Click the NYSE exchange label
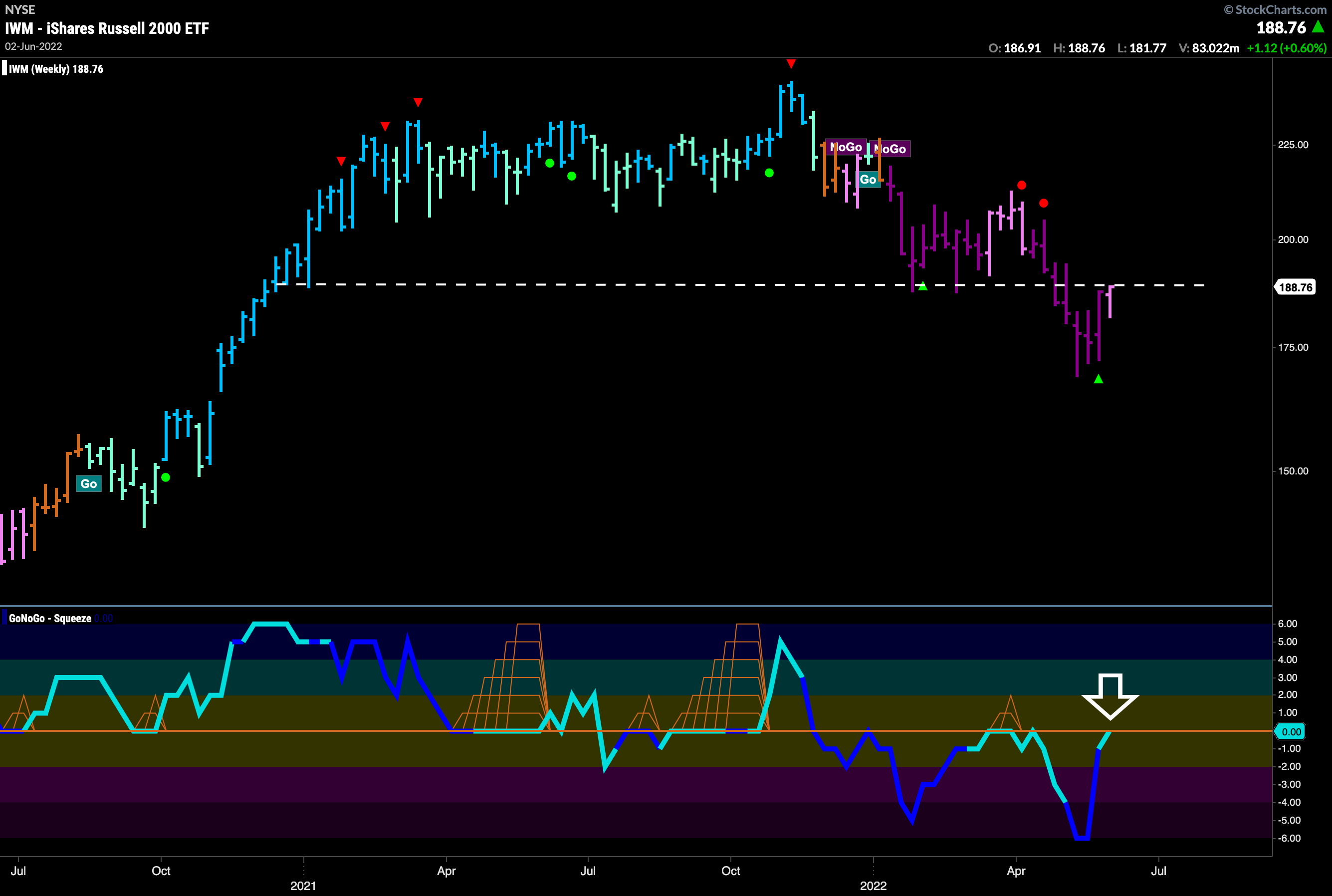This screenshot has width=1332, height=896. click(20, 9)
